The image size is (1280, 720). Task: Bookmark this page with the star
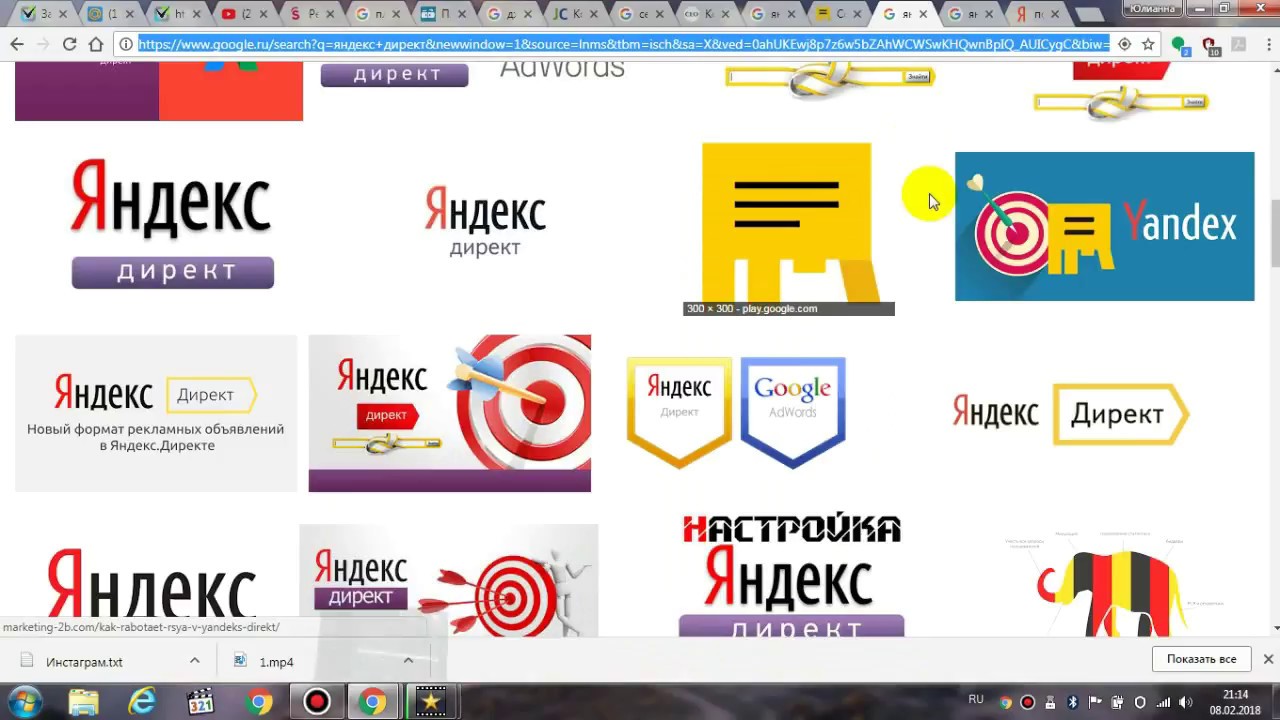click(x=1149, y=44)
